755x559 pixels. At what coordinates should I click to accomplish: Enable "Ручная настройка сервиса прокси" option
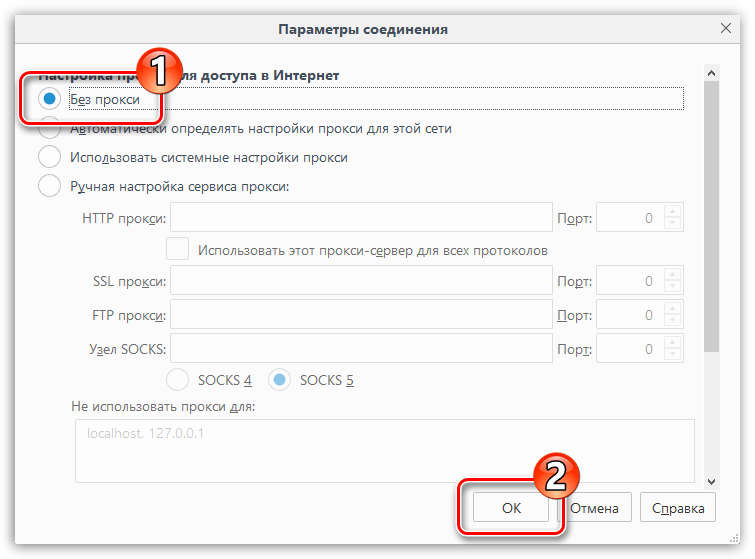49,186
